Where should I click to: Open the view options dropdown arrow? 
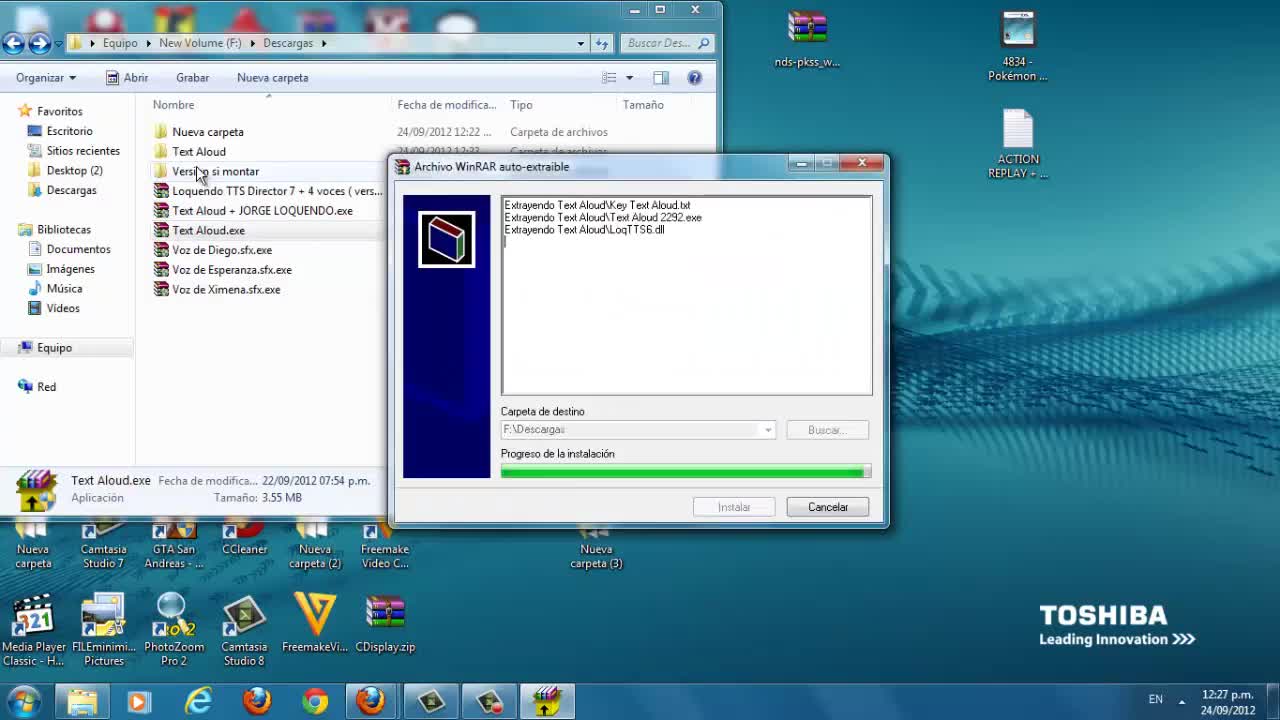click(x=629, y=78)
